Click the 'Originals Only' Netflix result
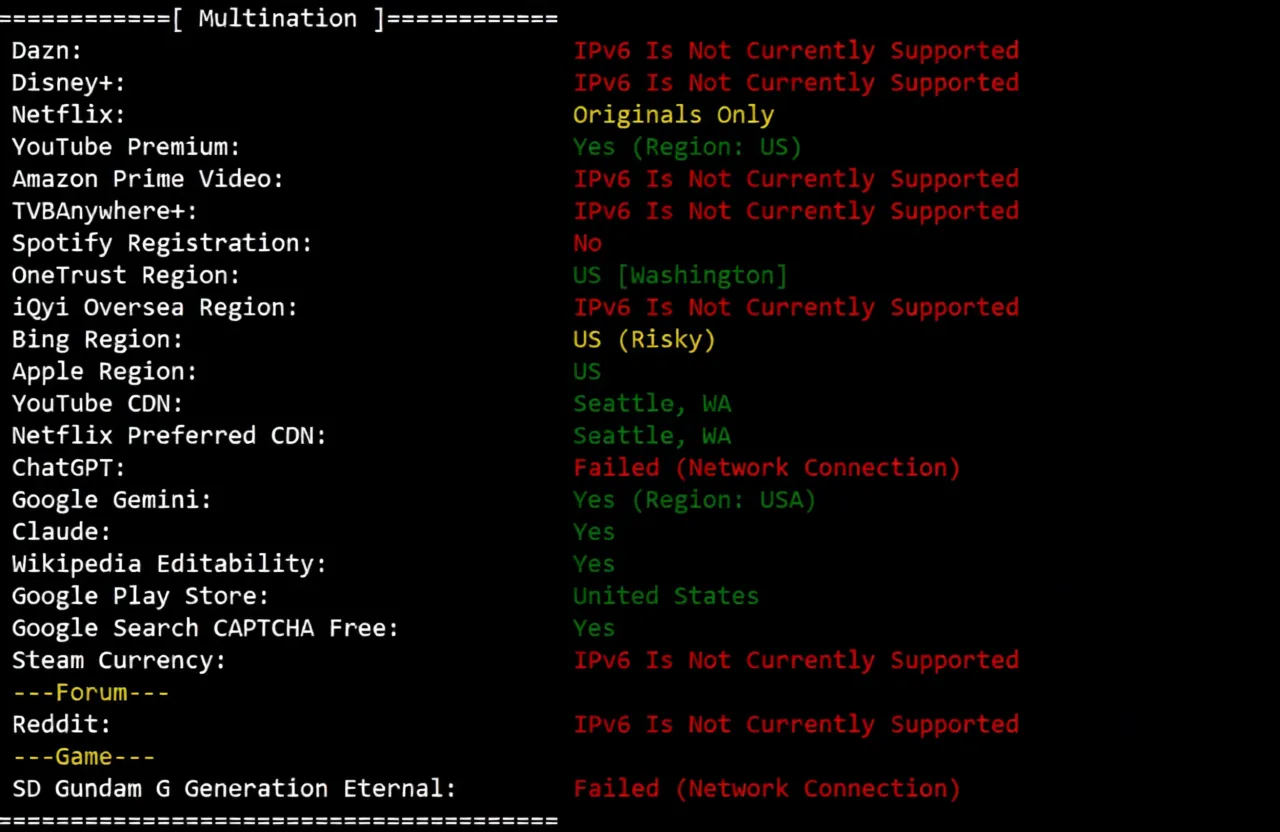 pyautogui.click(x=673, y=115)
